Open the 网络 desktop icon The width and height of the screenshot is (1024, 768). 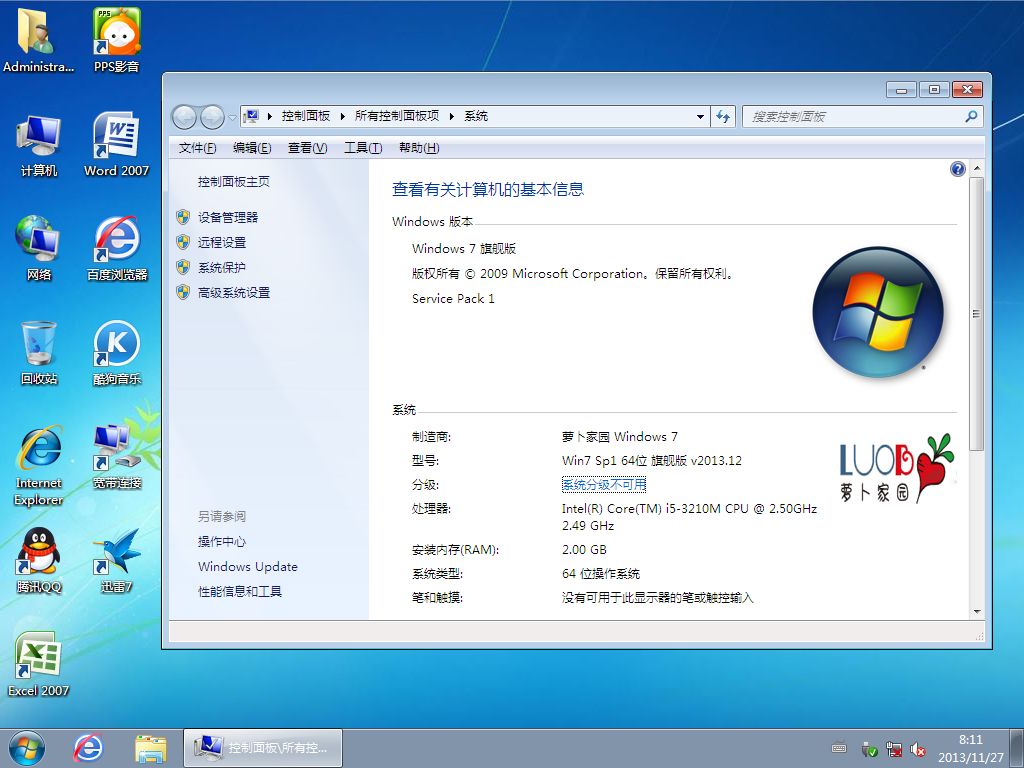coord(39,248)
